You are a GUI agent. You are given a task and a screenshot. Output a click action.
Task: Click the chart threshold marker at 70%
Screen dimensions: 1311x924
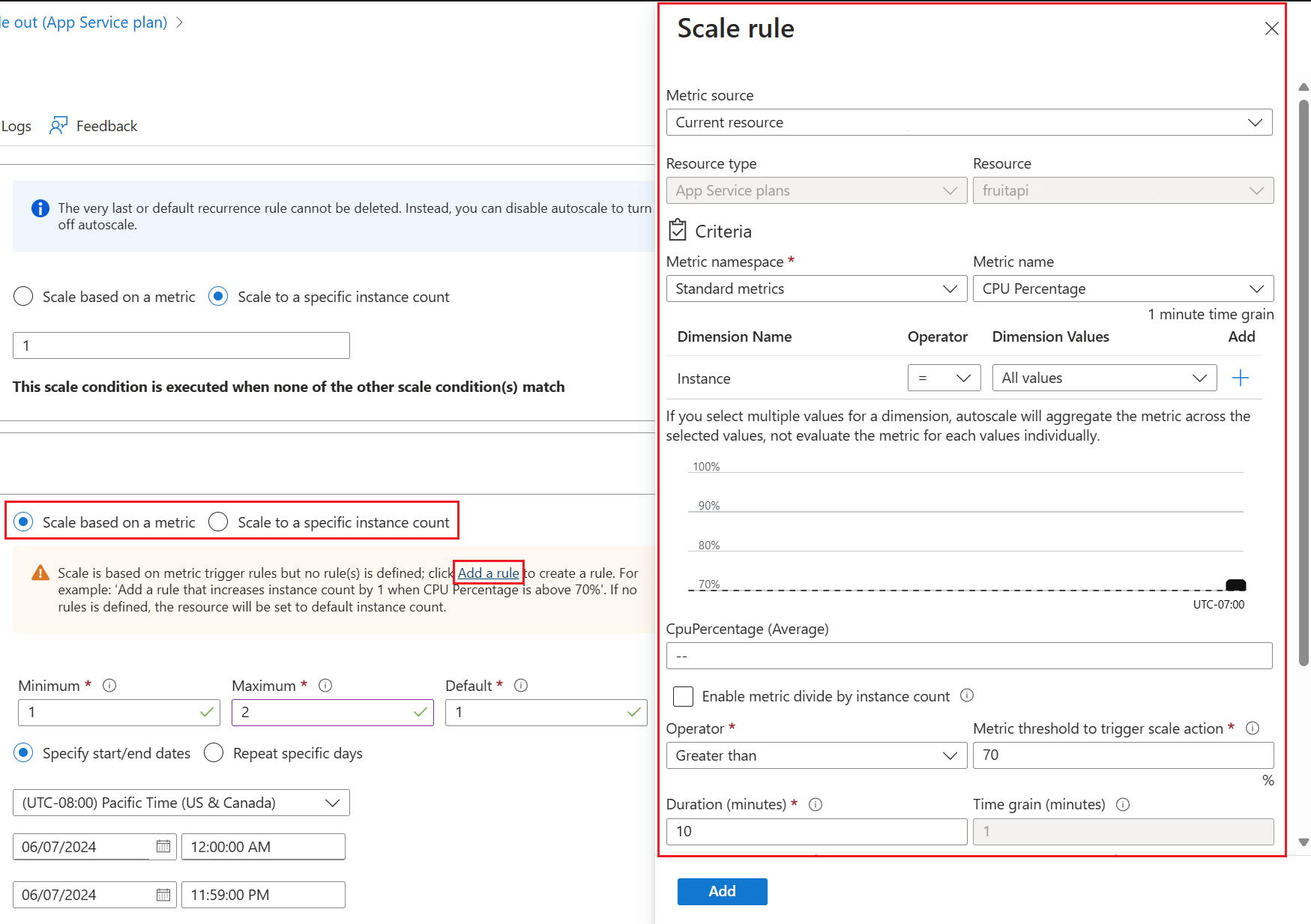tap(1235, 585)
